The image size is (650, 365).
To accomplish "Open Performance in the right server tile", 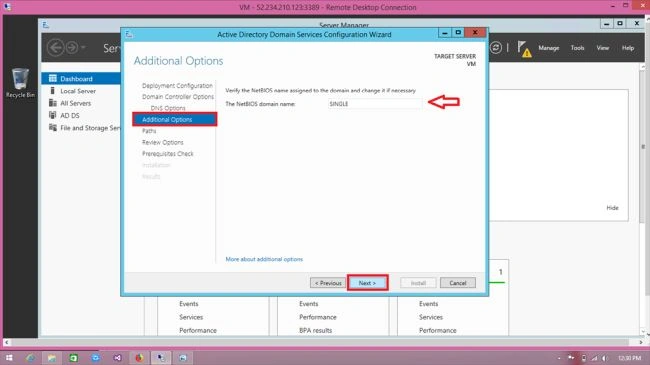I will point(437,331).
